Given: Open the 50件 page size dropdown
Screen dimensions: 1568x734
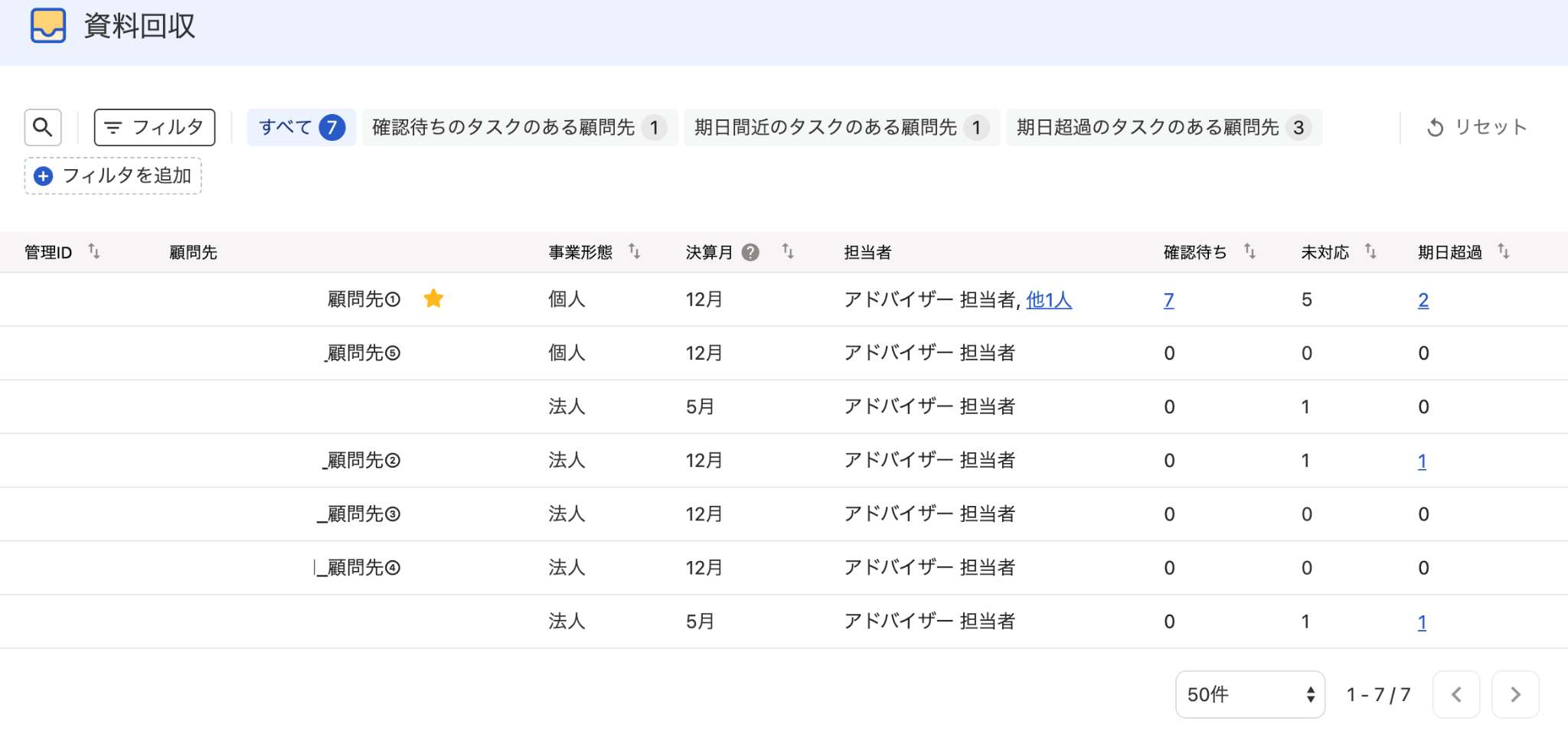Looking at the screenshot, I should pos(1250,694).
